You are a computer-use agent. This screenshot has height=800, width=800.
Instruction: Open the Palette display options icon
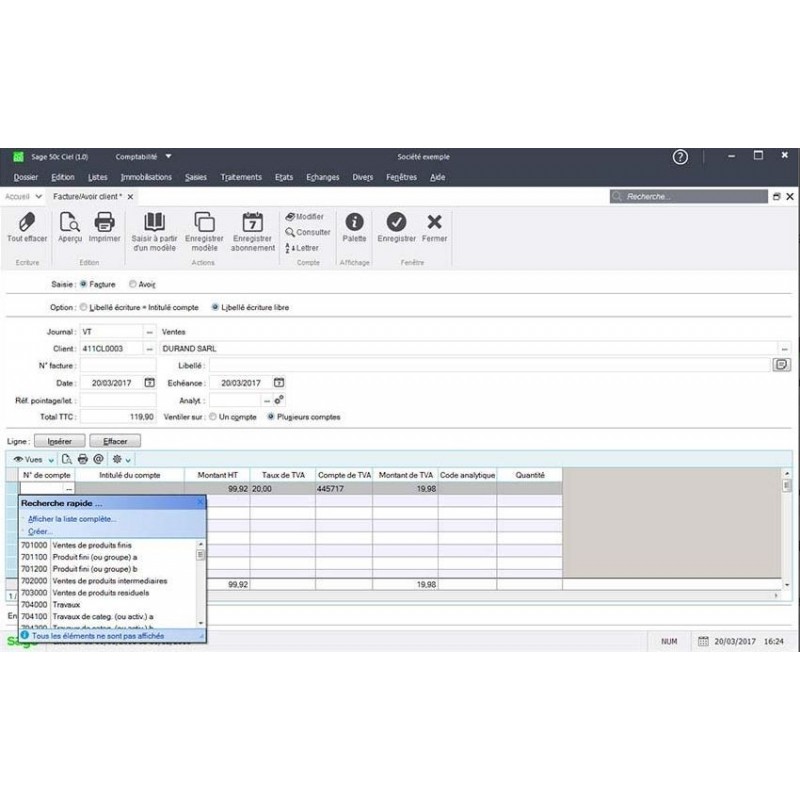[x=353, y=224]
